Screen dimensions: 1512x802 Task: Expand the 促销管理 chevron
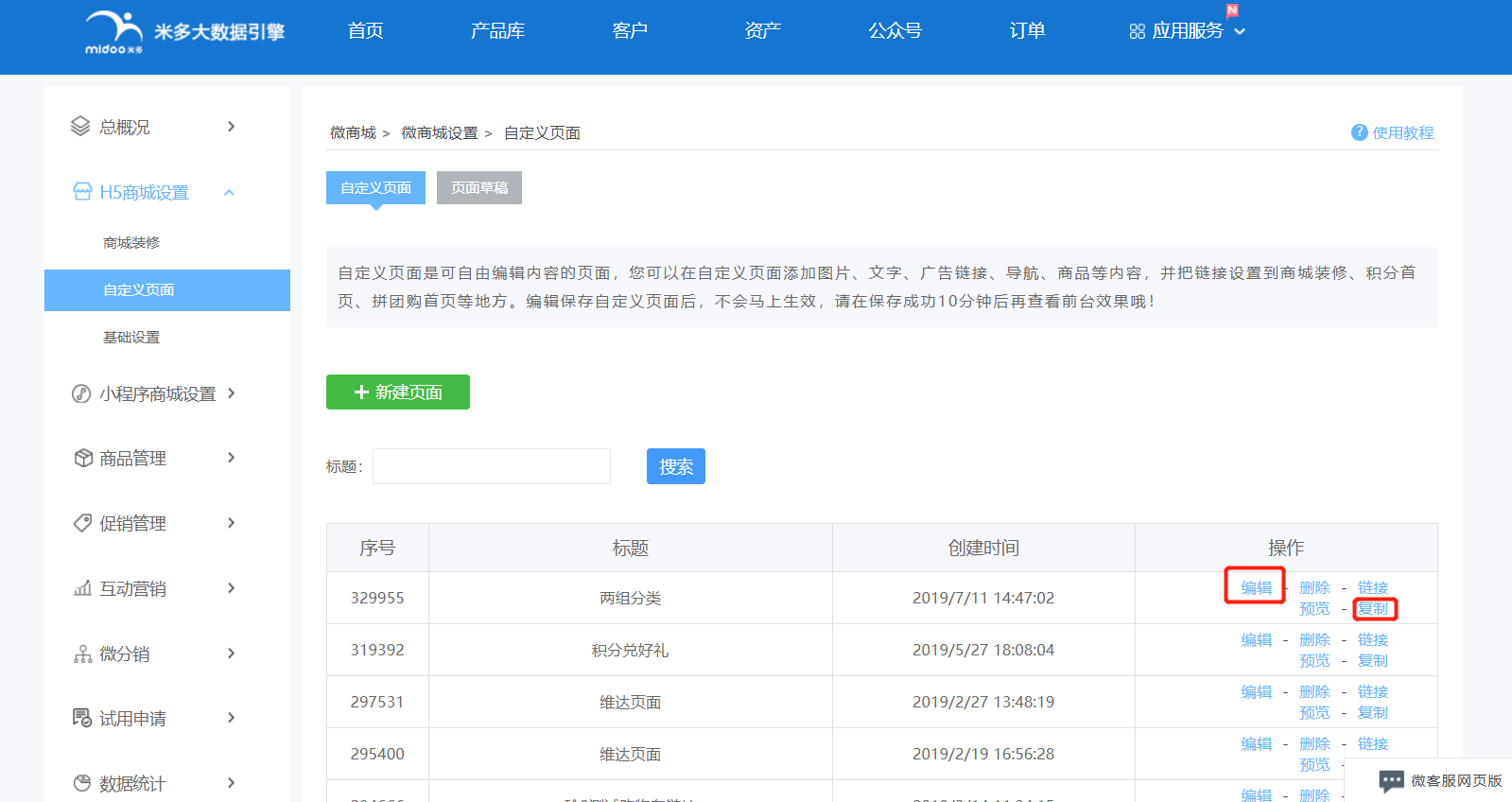[x=231, y=523]
